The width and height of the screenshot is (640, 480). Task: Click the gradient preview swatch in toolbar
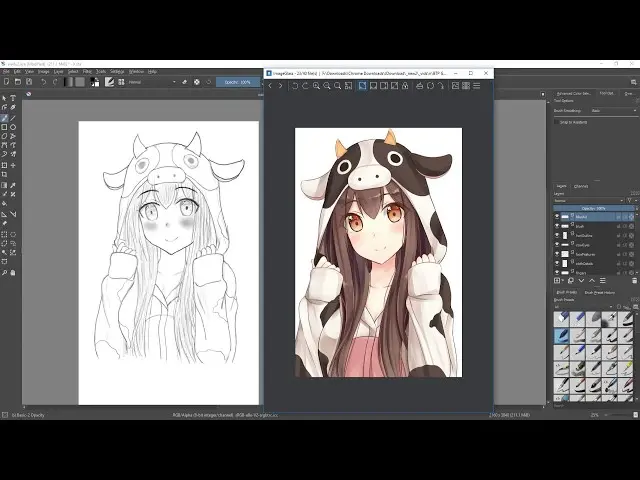[x=68, y=82]
